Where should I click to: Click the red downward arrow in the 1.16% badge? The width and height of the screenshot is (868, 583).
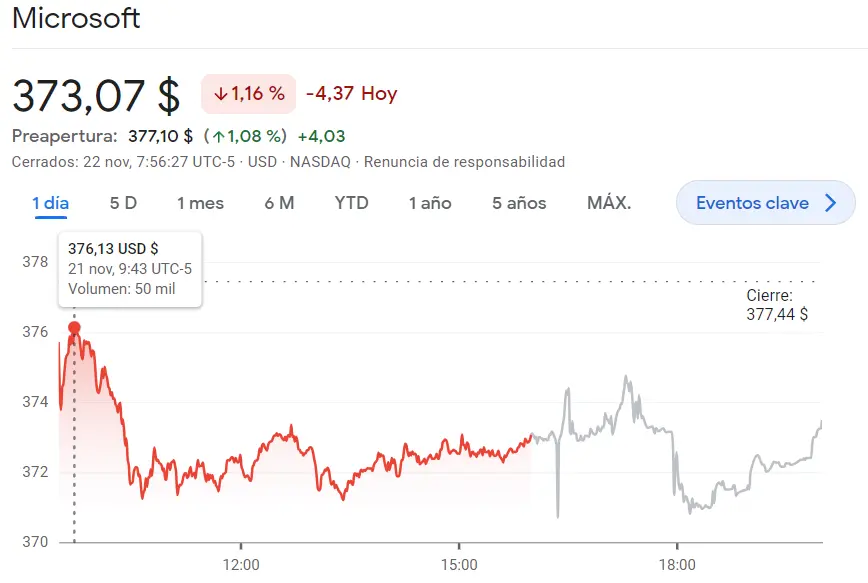pyautogui.click(x=221, y=94)
